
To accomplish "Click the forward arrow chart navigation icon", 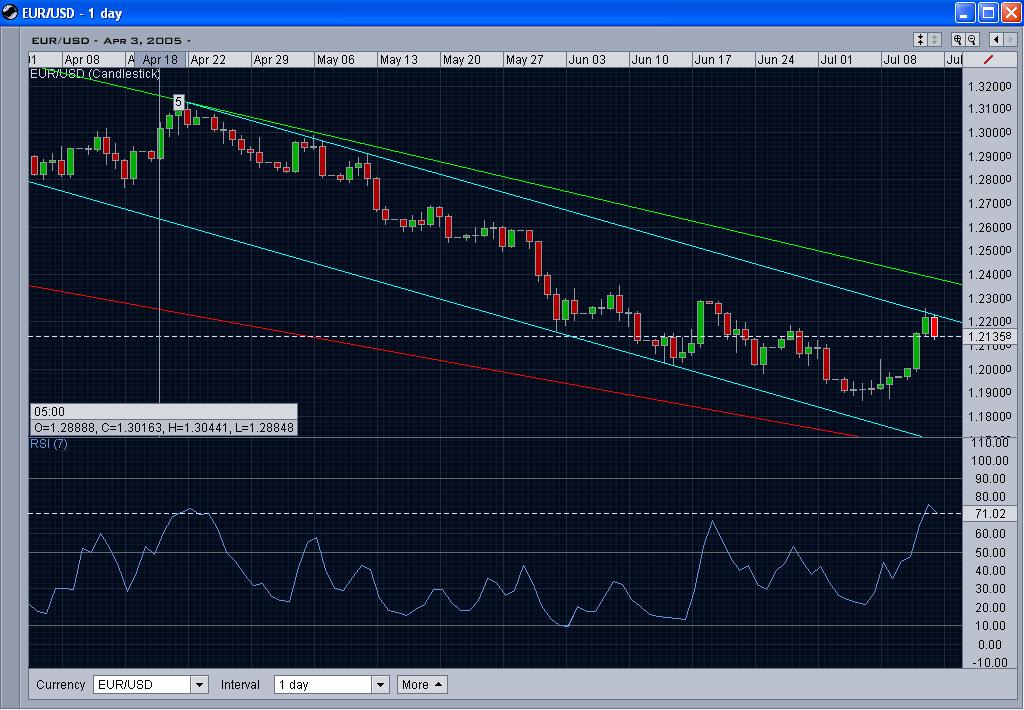I will (x=1009, y=40).
